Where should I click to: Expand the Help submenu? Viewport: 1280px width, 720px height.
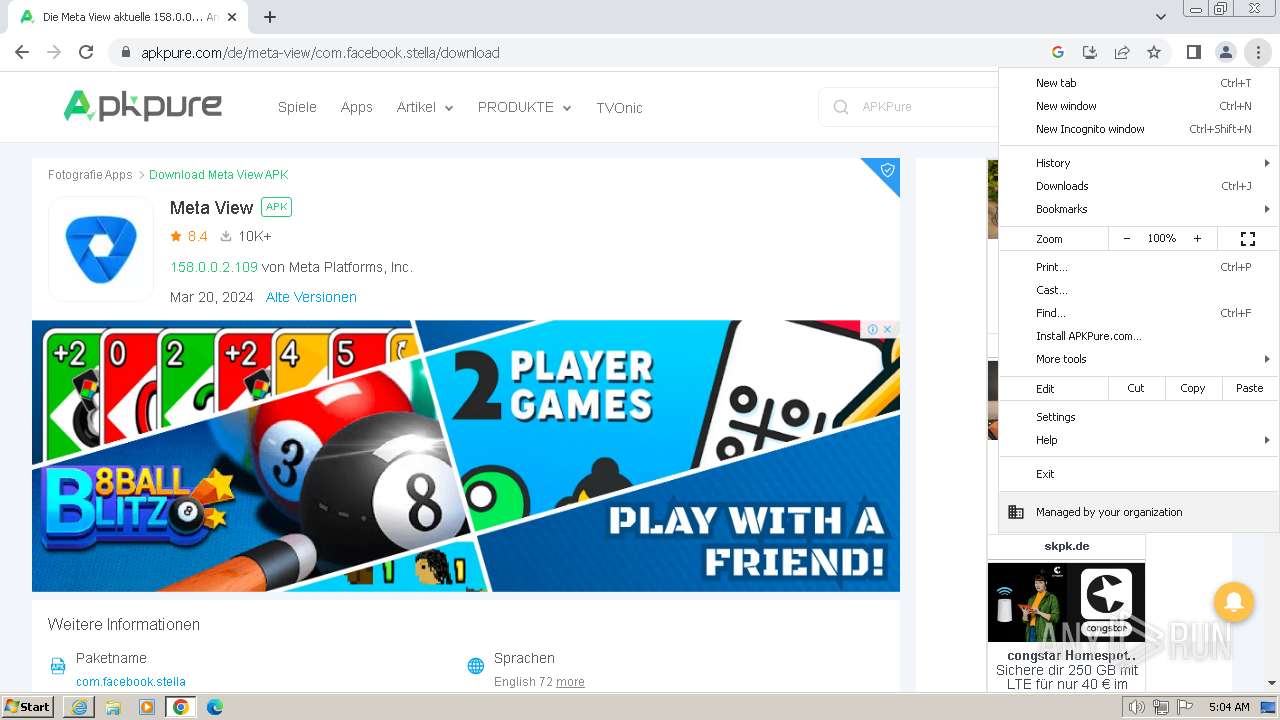(x=1139, y=440)
